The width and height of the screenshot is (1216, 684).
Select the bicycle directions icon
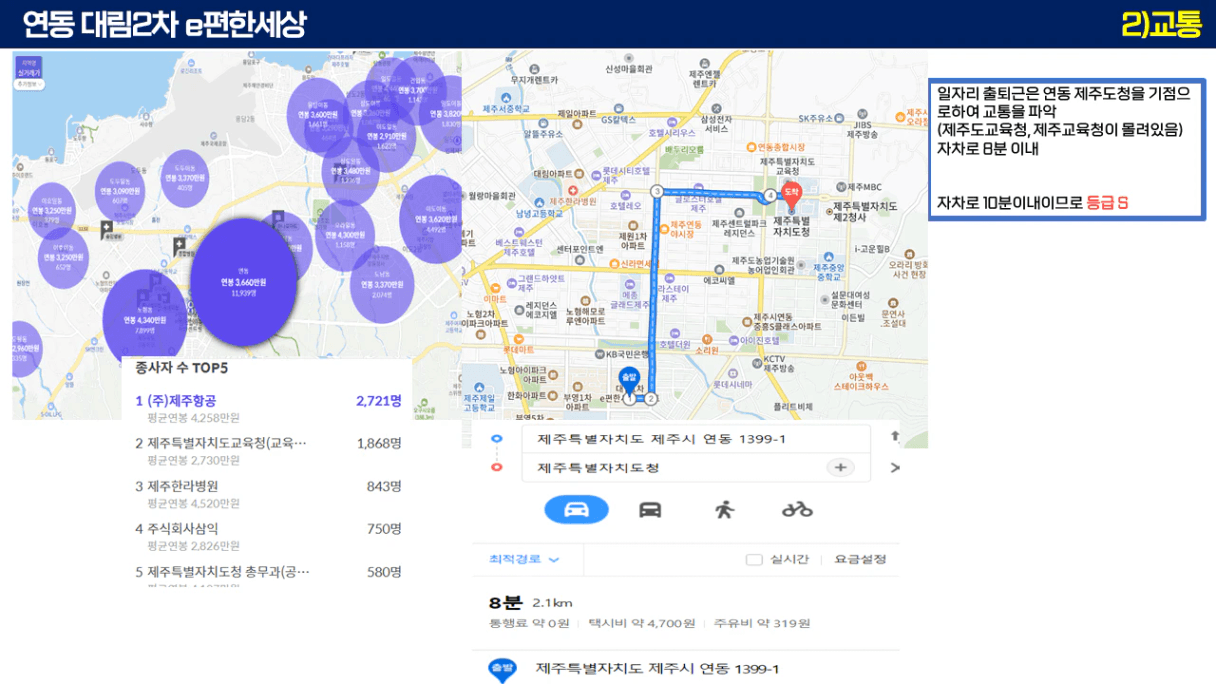pos(797,509)
